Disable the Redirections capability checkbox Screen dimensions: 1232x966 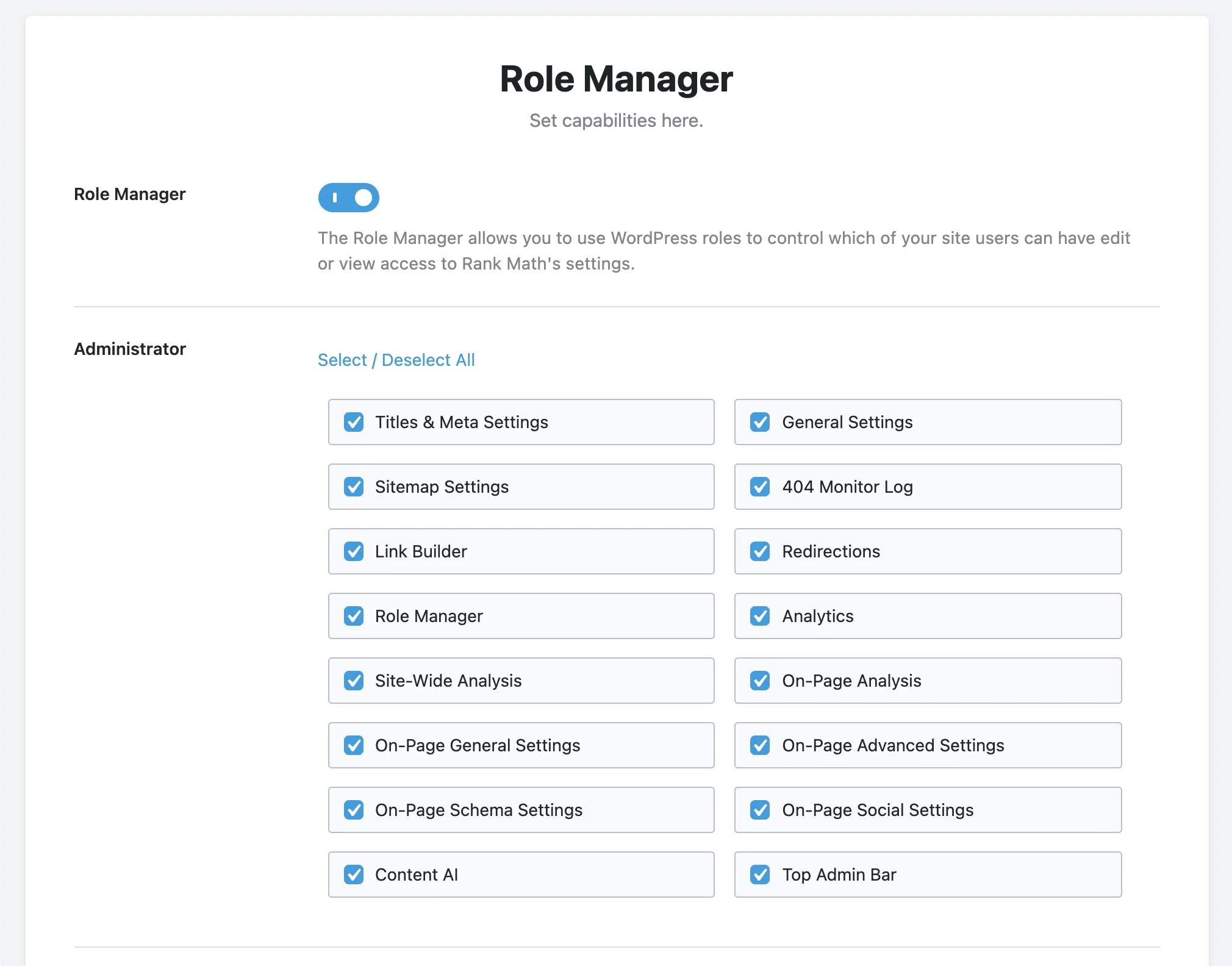tap(760, 551)
